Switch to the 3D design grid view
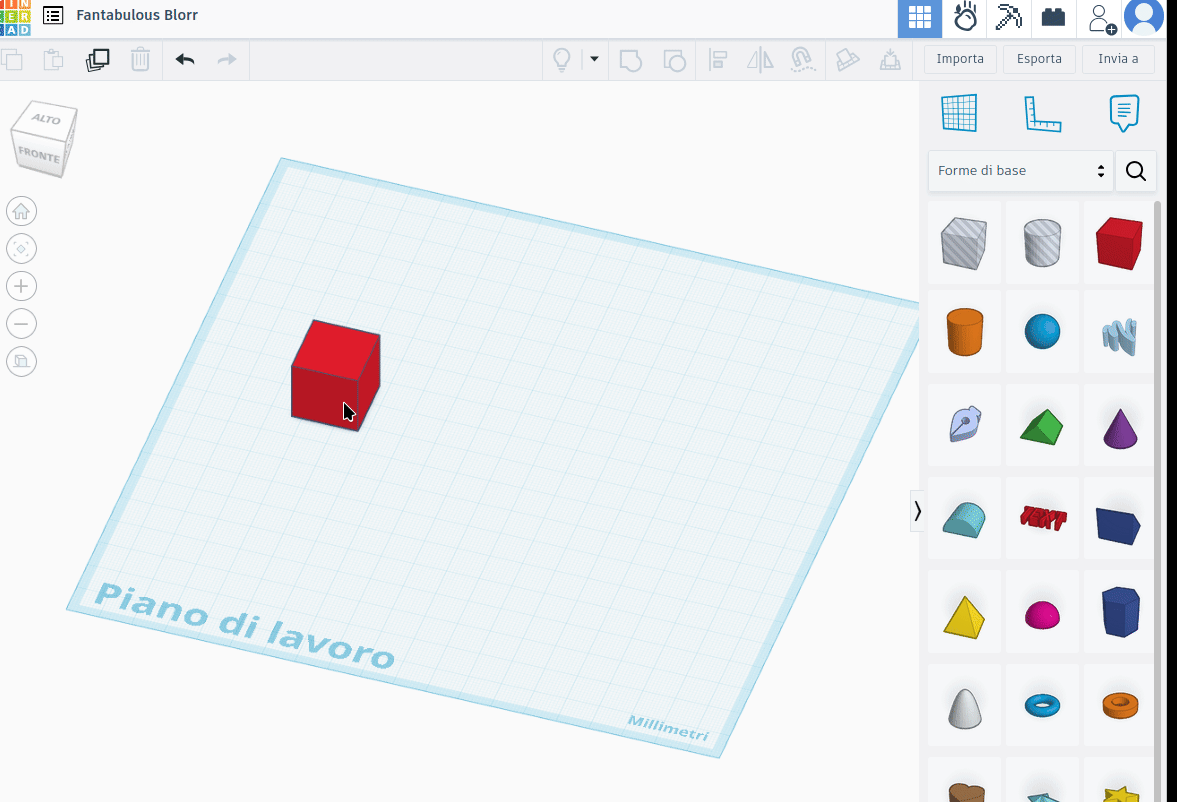1177x802 pixels. pos(920,18)
